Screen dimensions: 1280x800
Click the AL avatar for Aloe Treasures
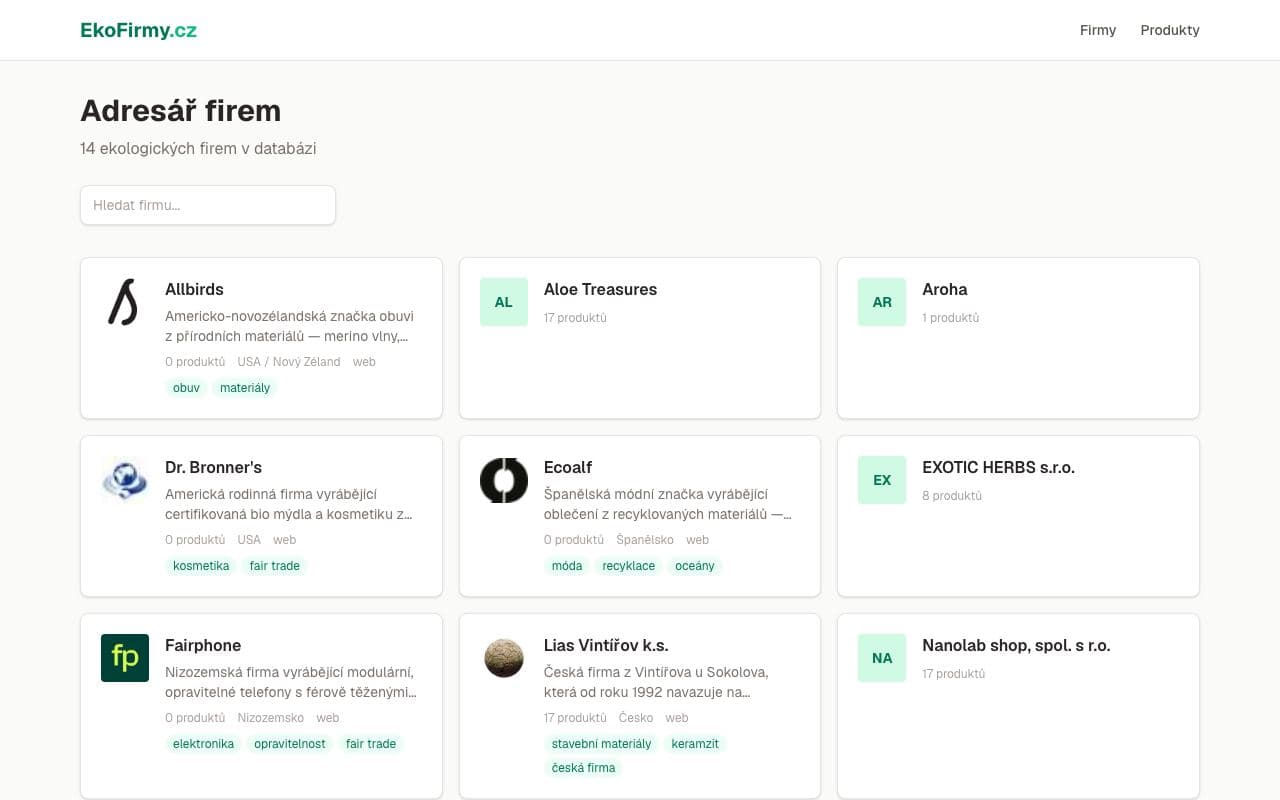pos(504,302)
